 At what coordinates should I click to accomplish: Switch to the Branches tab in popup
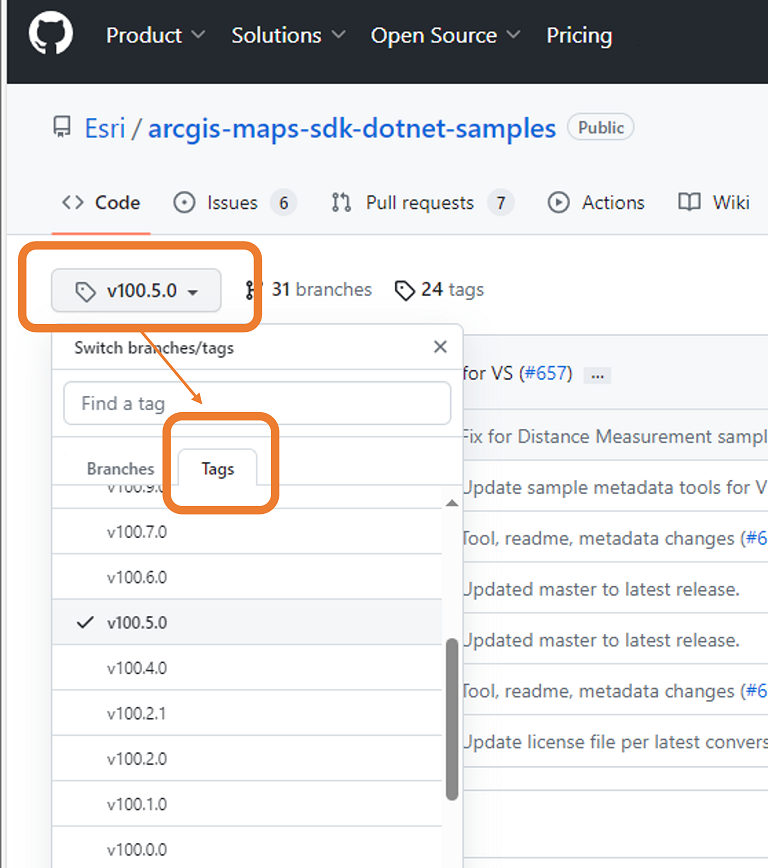pyautogui.click(x=120, y=469)
